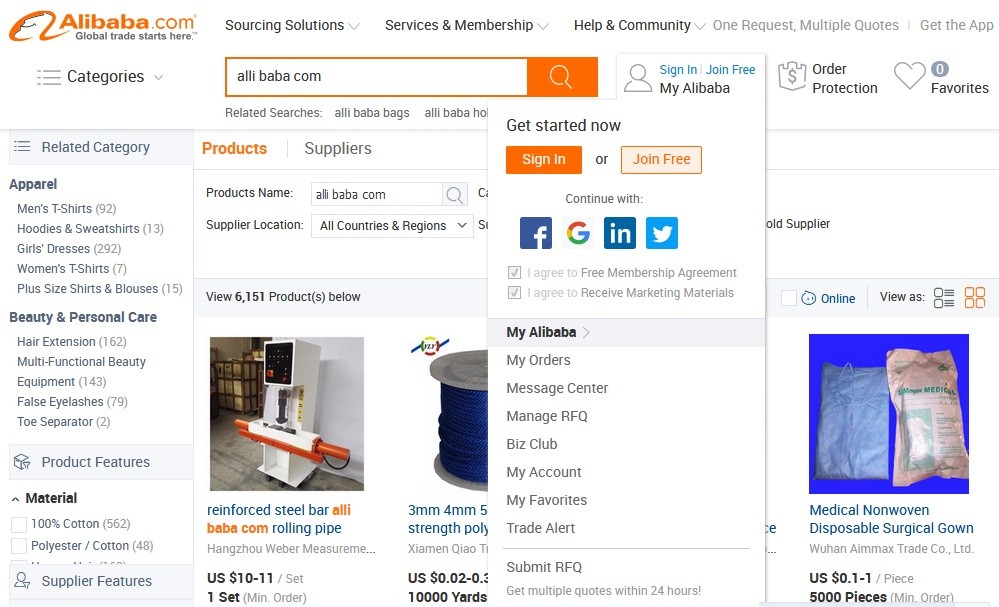Viewport: 999px width, 607px height.
Task: Click the Order Protection shield icon
Action: pyautogui.click(x=792, y=76)
